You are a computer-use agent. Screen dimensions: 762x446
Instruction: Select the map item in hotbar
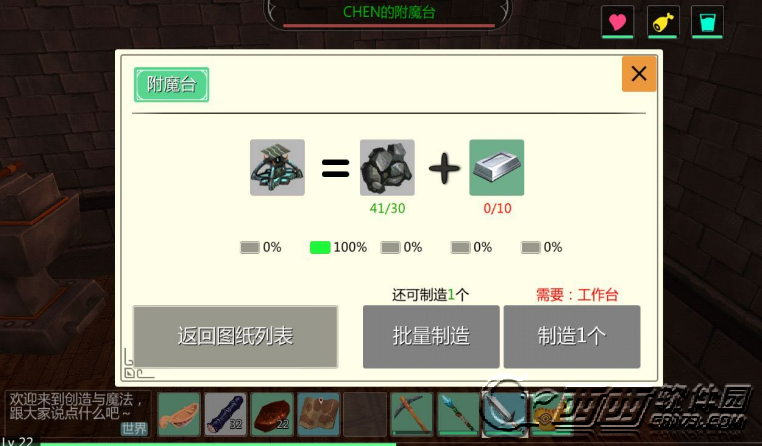pyautogui.click(x=319, y=414)
